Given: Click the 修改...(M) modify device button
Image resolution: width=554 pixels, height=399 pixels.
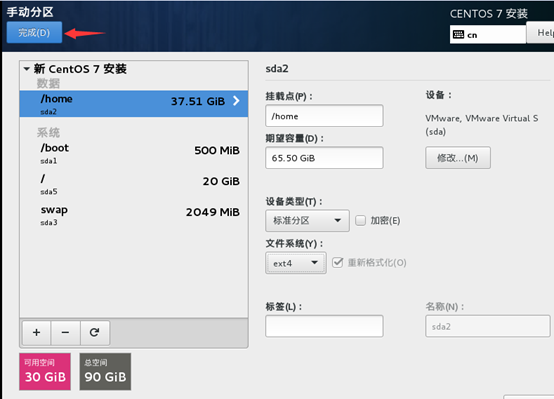Looking at the screenshot, I should tap(458, 158).
